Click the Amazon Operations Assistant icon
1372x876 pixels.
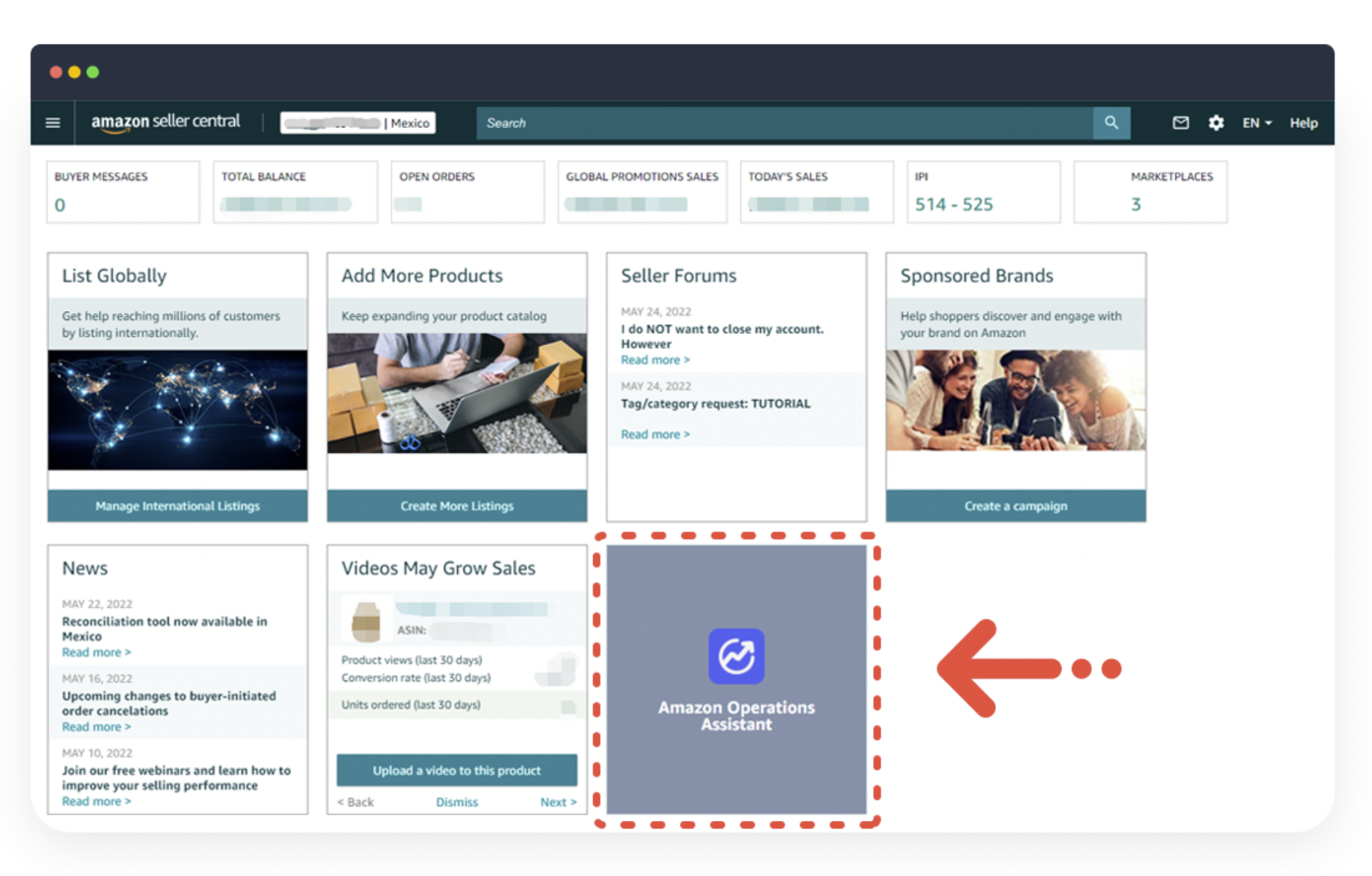[736, 656]
